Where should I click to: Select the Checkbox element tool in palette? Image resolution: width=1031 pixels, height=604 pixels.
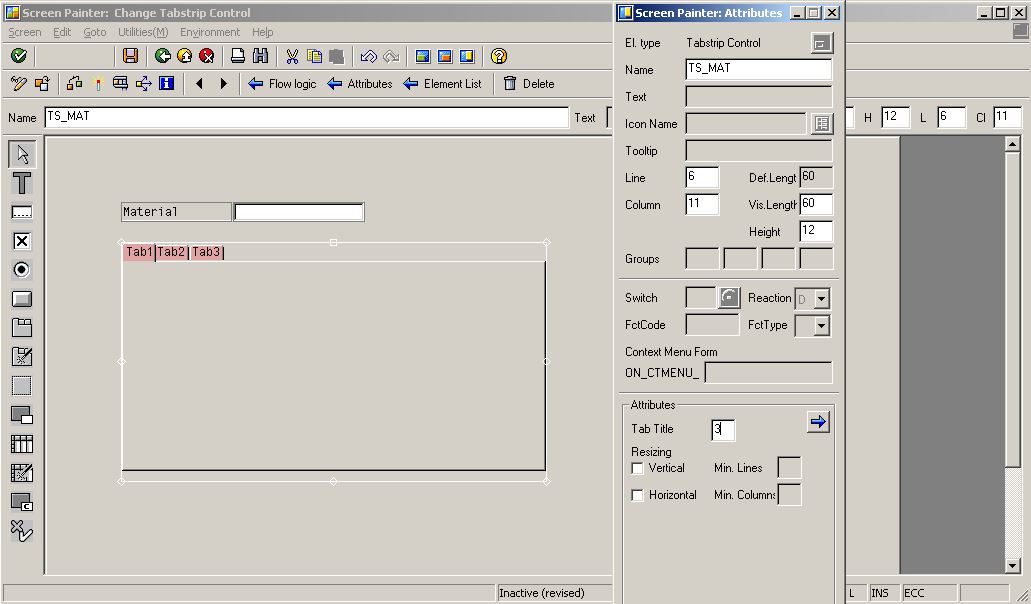click(x=21, y=241)
